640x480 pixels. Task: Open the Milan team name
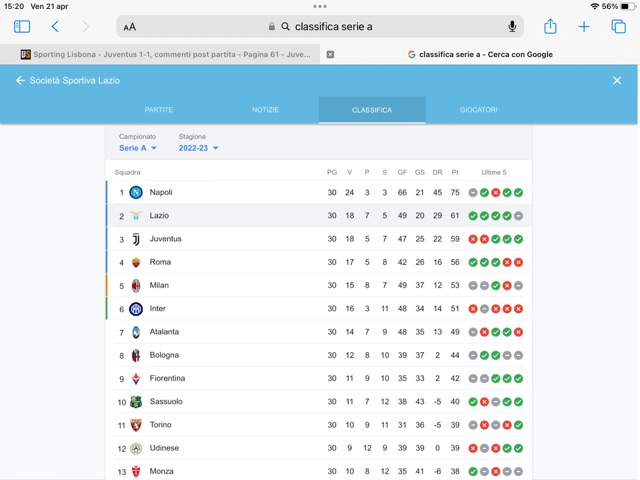pos(159,285)
